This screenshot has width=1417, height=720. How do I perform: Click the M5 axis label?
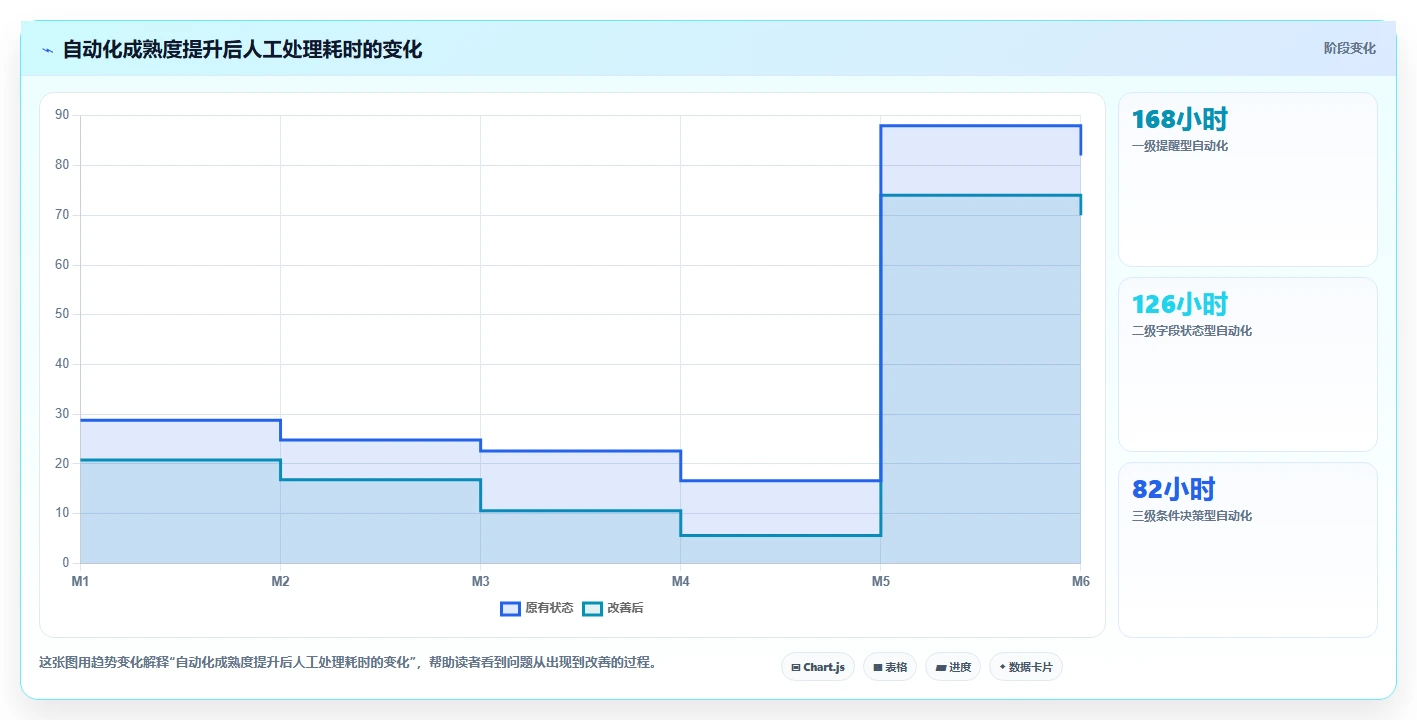click(880, 581)
